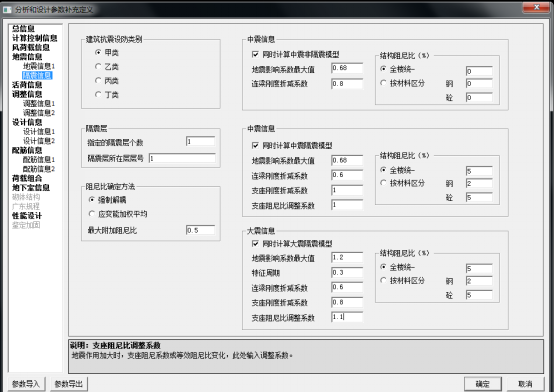Open 总信息 in the left tree
Viewport: 555px width, 392px height.
click(x=23, y=29)
